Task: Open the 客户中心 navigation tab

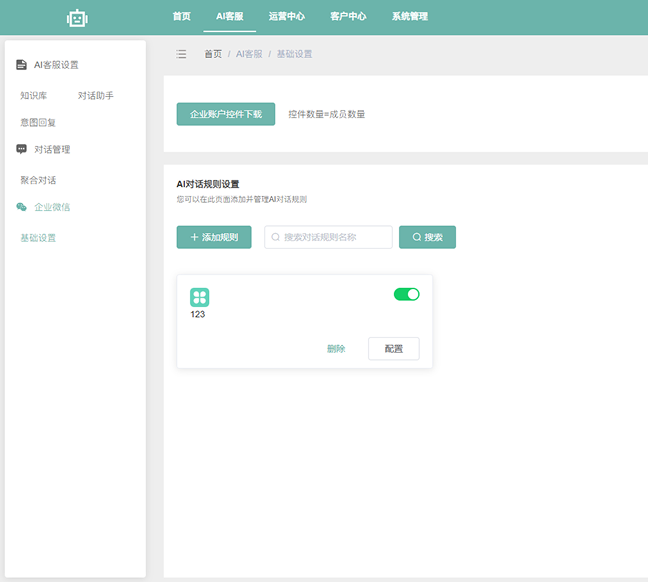Action: 348,17
